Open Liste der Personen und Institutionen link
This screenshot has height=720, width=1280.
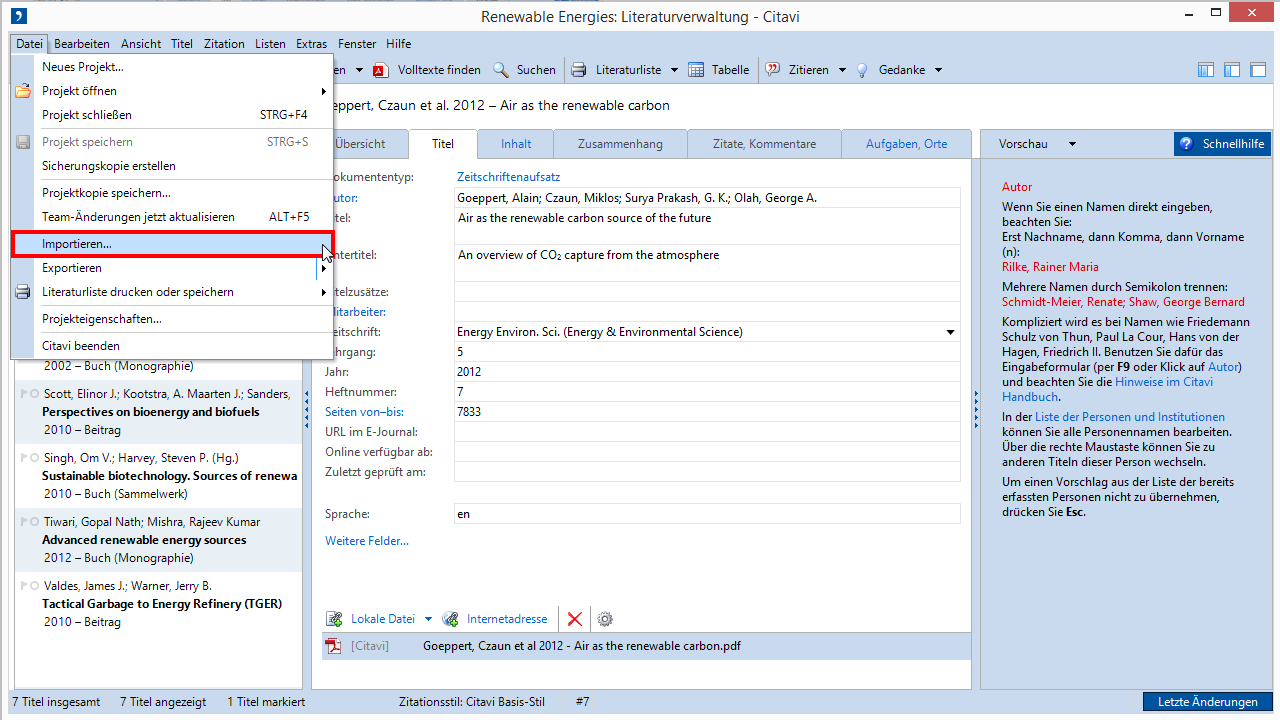[1130, 417]
